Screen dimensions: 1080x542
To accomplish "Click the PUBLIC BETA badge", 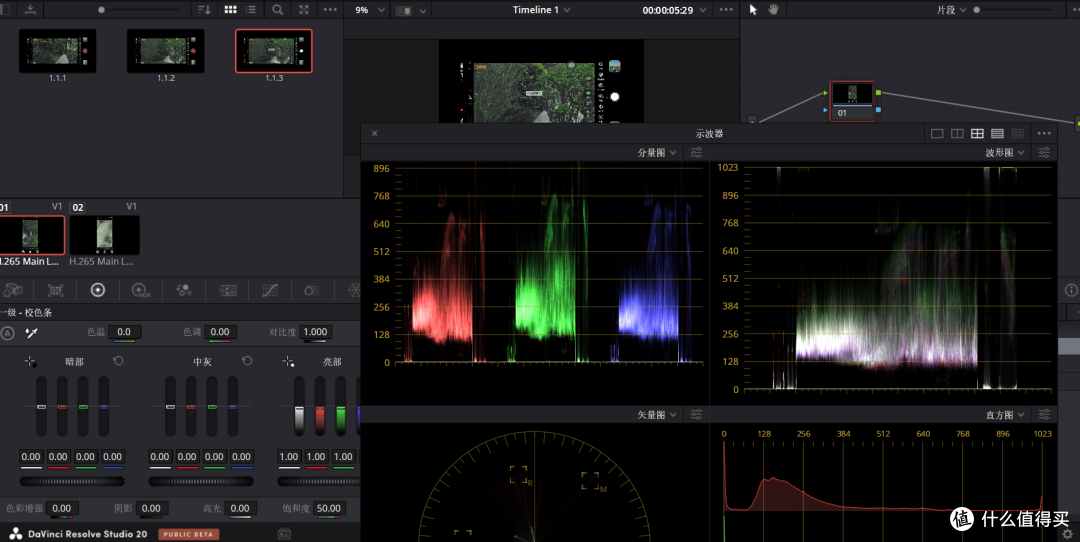I will pyautogui.click(x=189, y=534).
